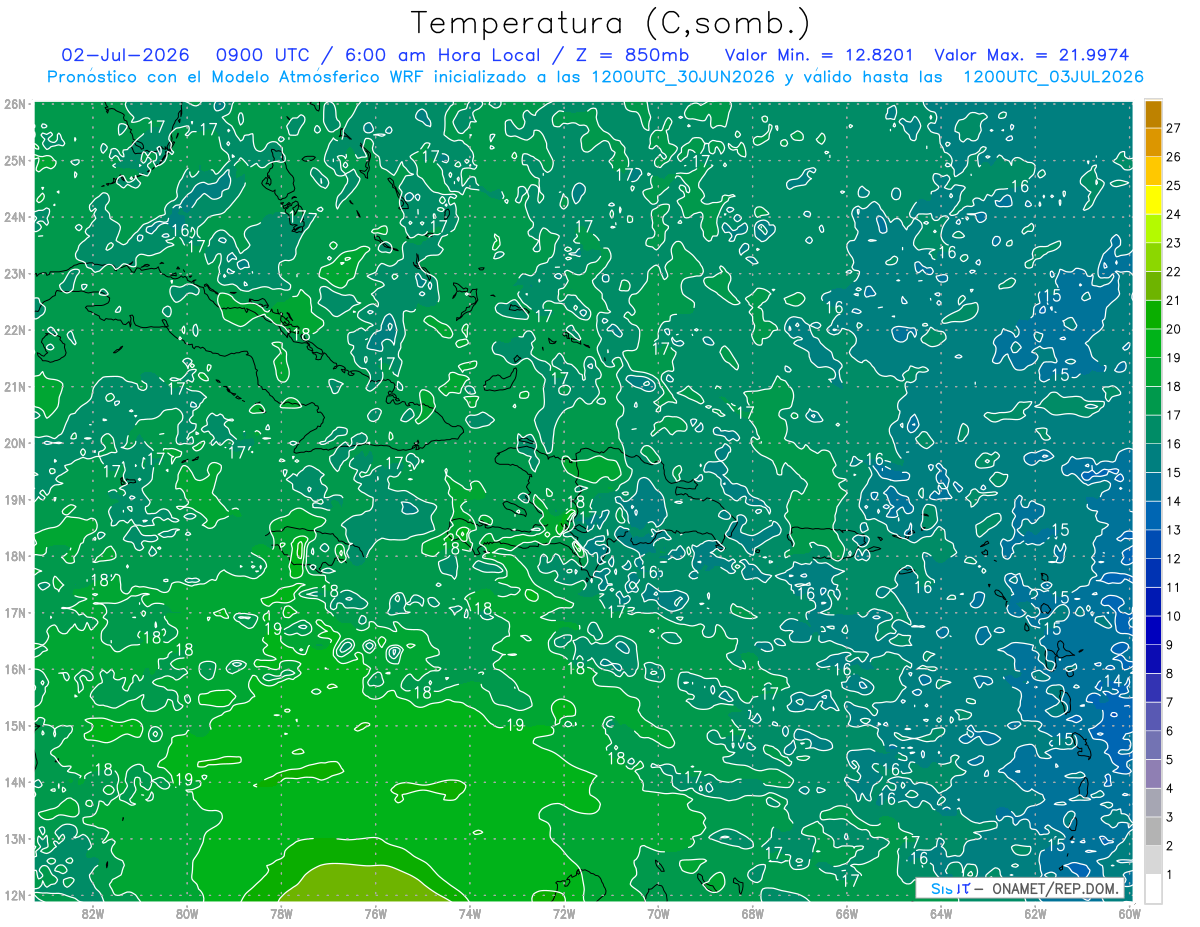Click latitude axis label "18N"
Screen dimensions: 1200x927
click(x=15, y=555)
